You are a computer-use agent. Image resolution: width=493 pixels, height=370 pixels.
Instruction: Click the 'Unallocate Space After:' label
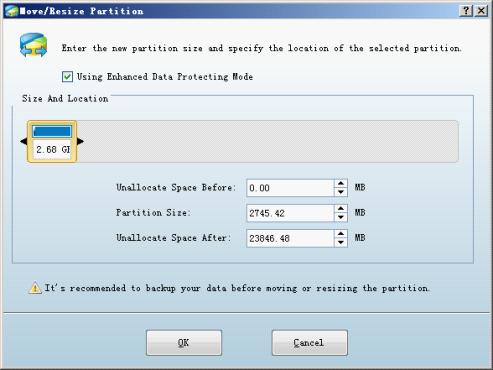(x=173, y=238)
